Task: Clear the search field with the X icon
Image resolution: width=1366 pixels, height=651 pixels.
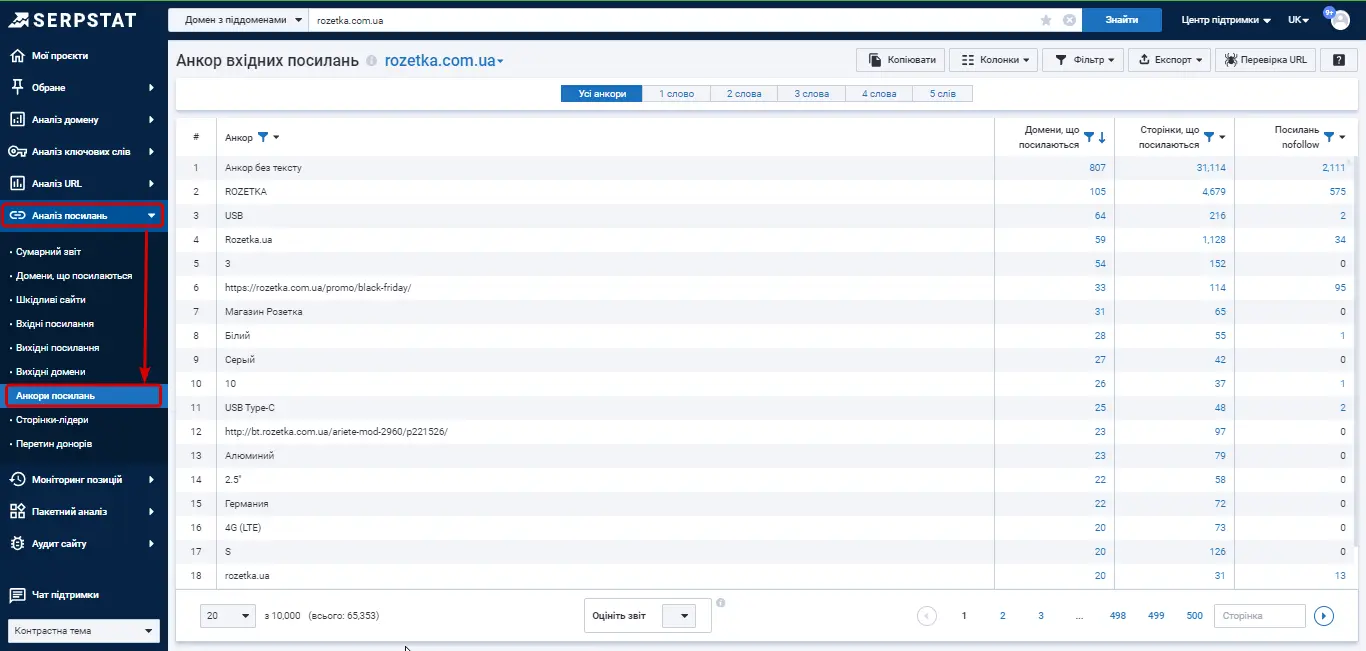Action: tap(1069, 20)
